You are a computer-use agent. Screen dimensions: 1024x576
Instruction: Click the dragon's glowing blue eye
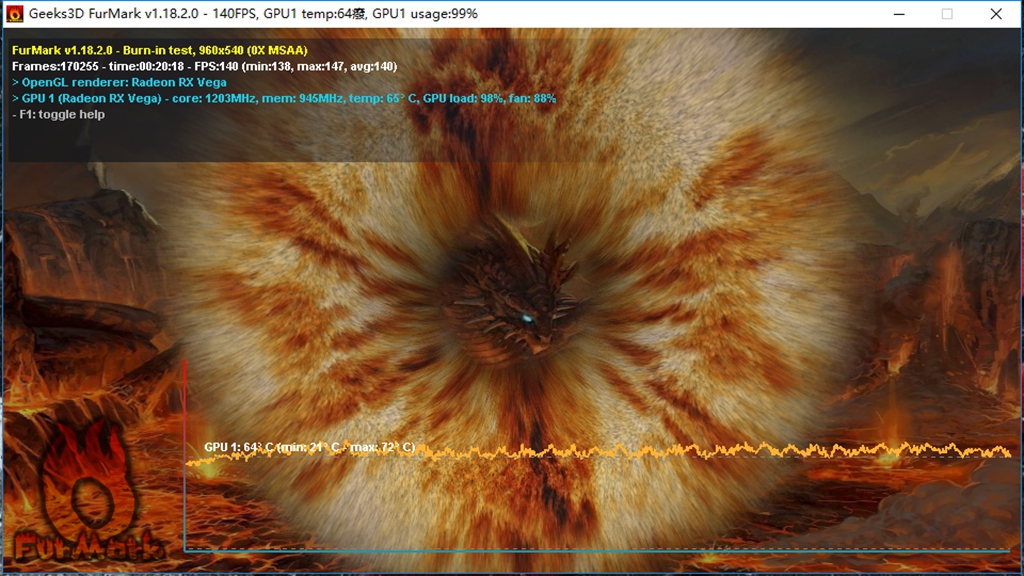[526, 319]
